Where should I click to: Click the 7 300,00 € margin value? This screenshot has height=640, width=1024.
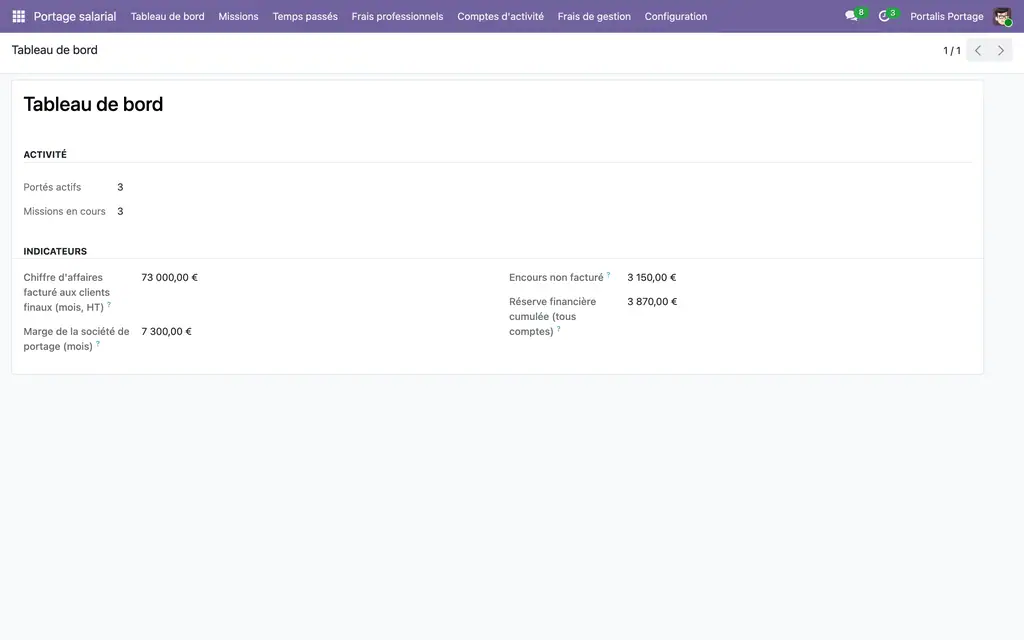pos(167,332)
